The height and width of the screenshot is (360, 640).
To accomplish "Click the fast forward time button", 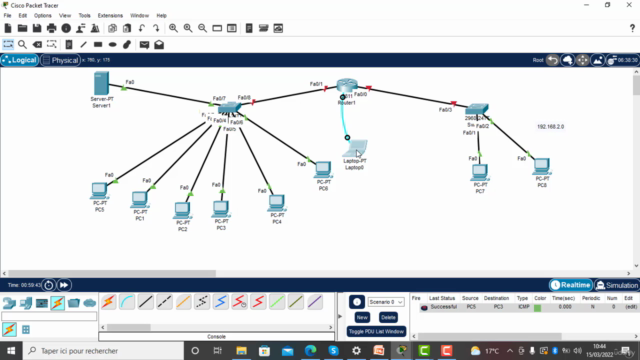I will click(x=64, y=285).
